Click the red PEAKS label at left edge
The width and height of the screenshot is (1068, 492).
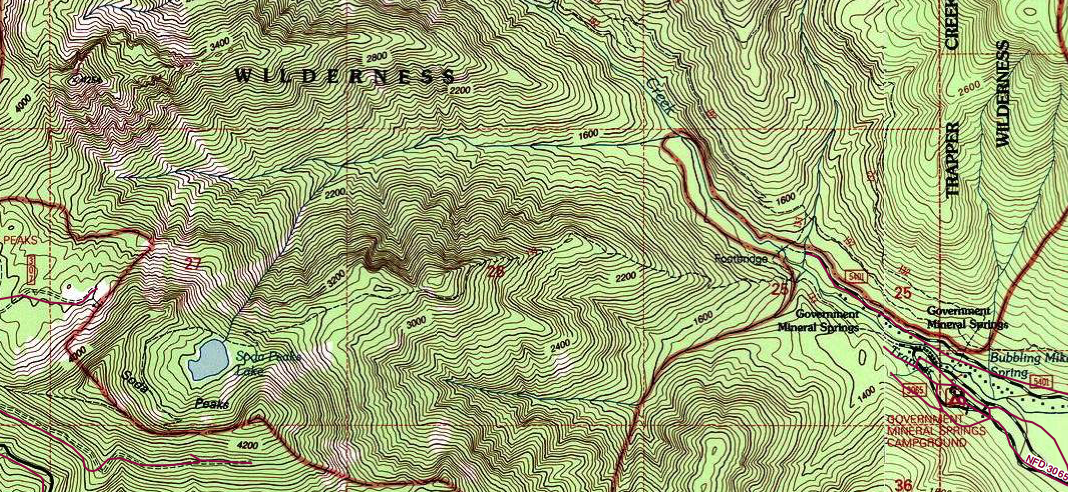tap(17, 240)
